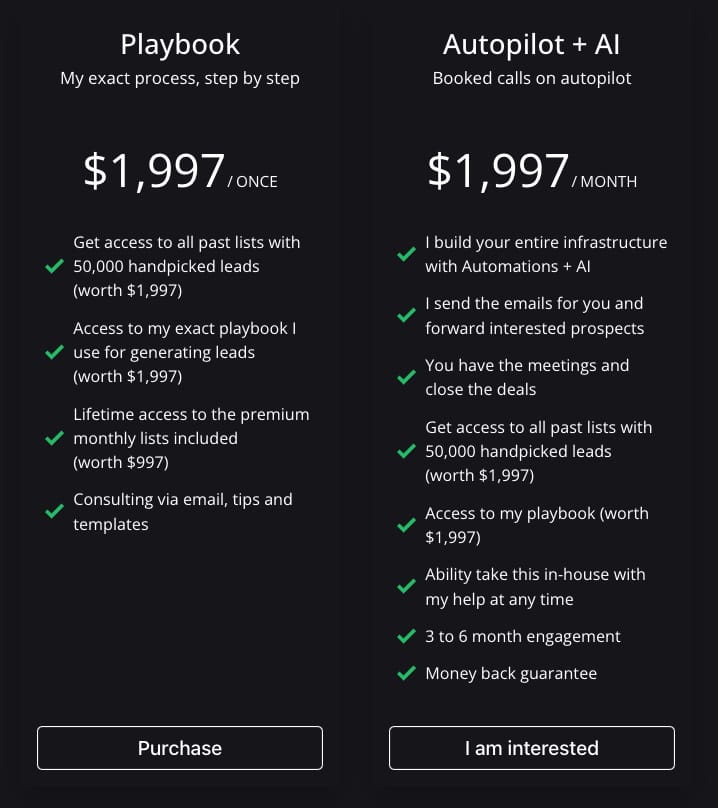
Task: Select checkmark beside send the emails feature
Action: 406,316
